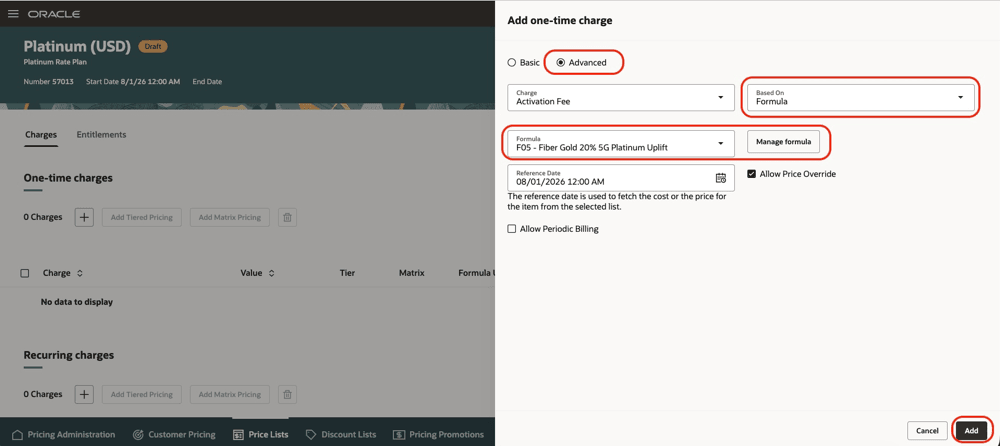This screenshot has height=446, width=1000.
Task: Sort by Charge column arrows
Action: click(80, 273)
